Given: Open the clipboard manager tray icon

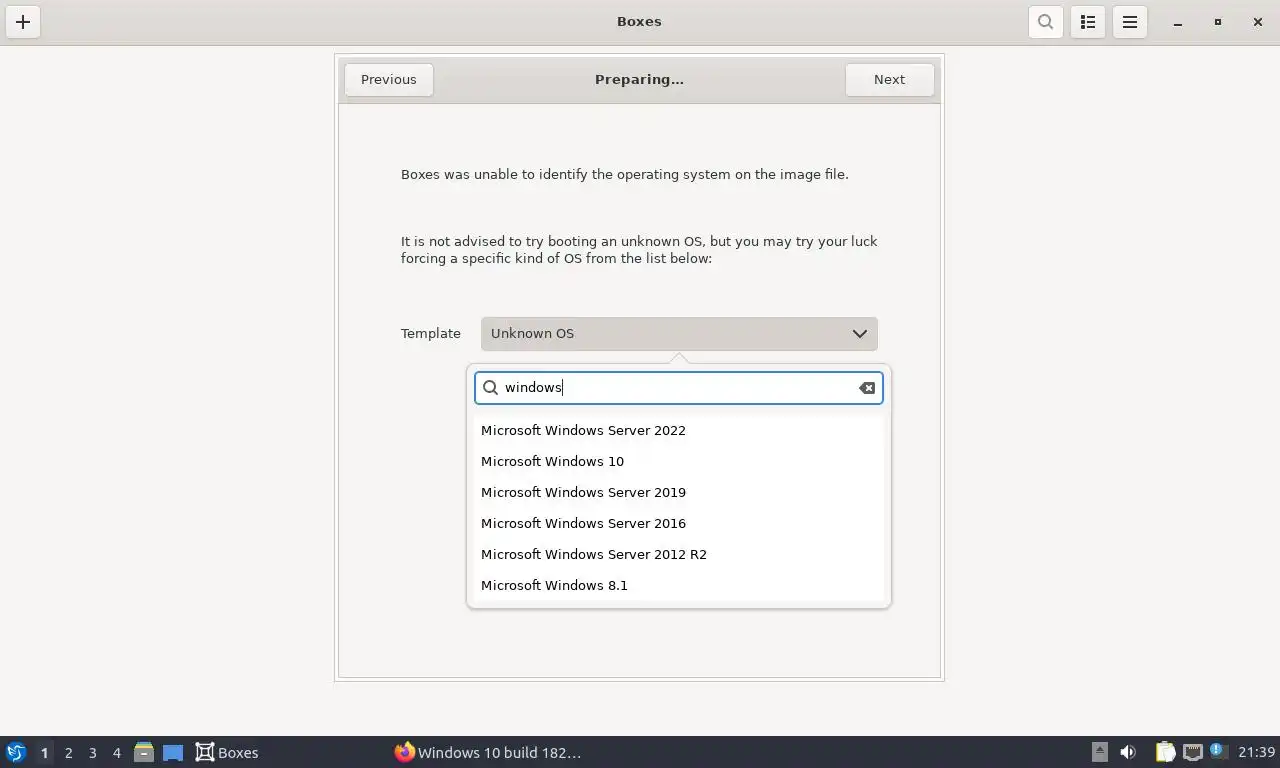Looking at the screenshot, I should [x=1165, y=752].
